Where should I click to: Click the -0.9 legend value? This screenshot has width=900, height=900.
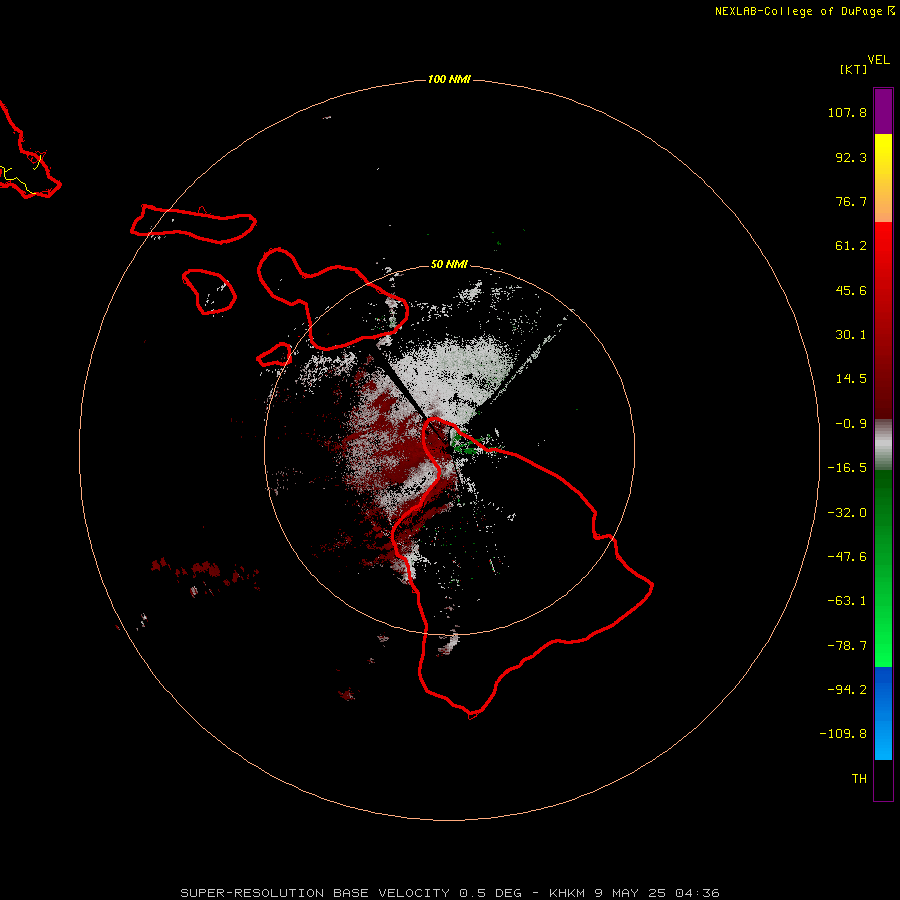click(851, 424)
